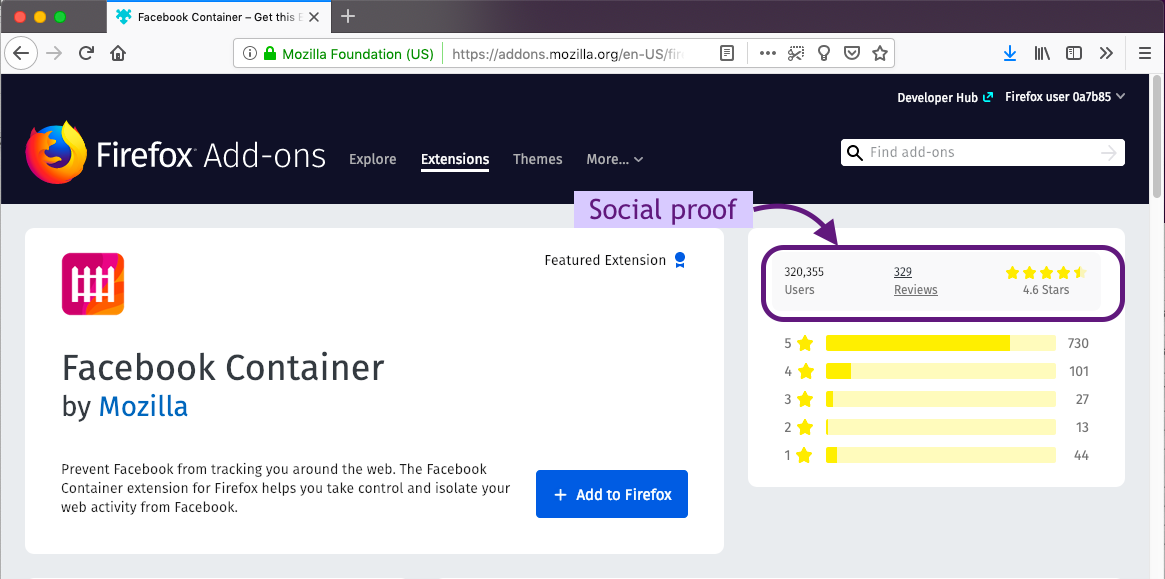Click the browser Back arrow button
Viewport: 1165px width, 579px height.
click(x=21, y=53)
